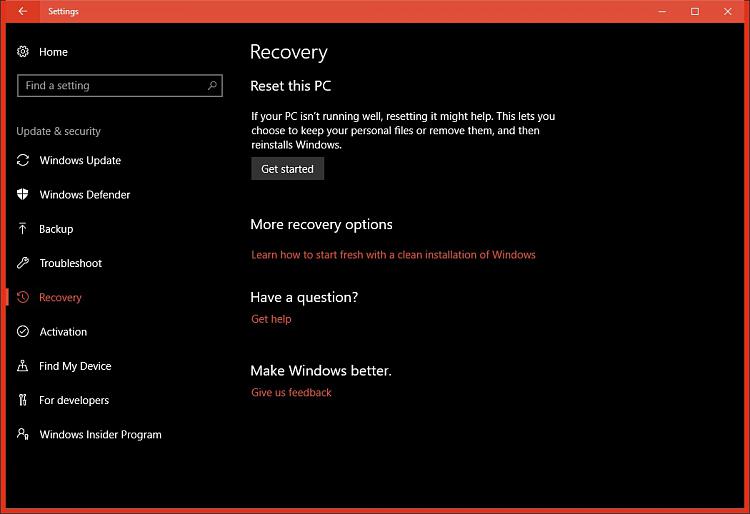Viewport: 750px width, 514px height.
Task: Go to Find My Device
Action: coord(75,366)
